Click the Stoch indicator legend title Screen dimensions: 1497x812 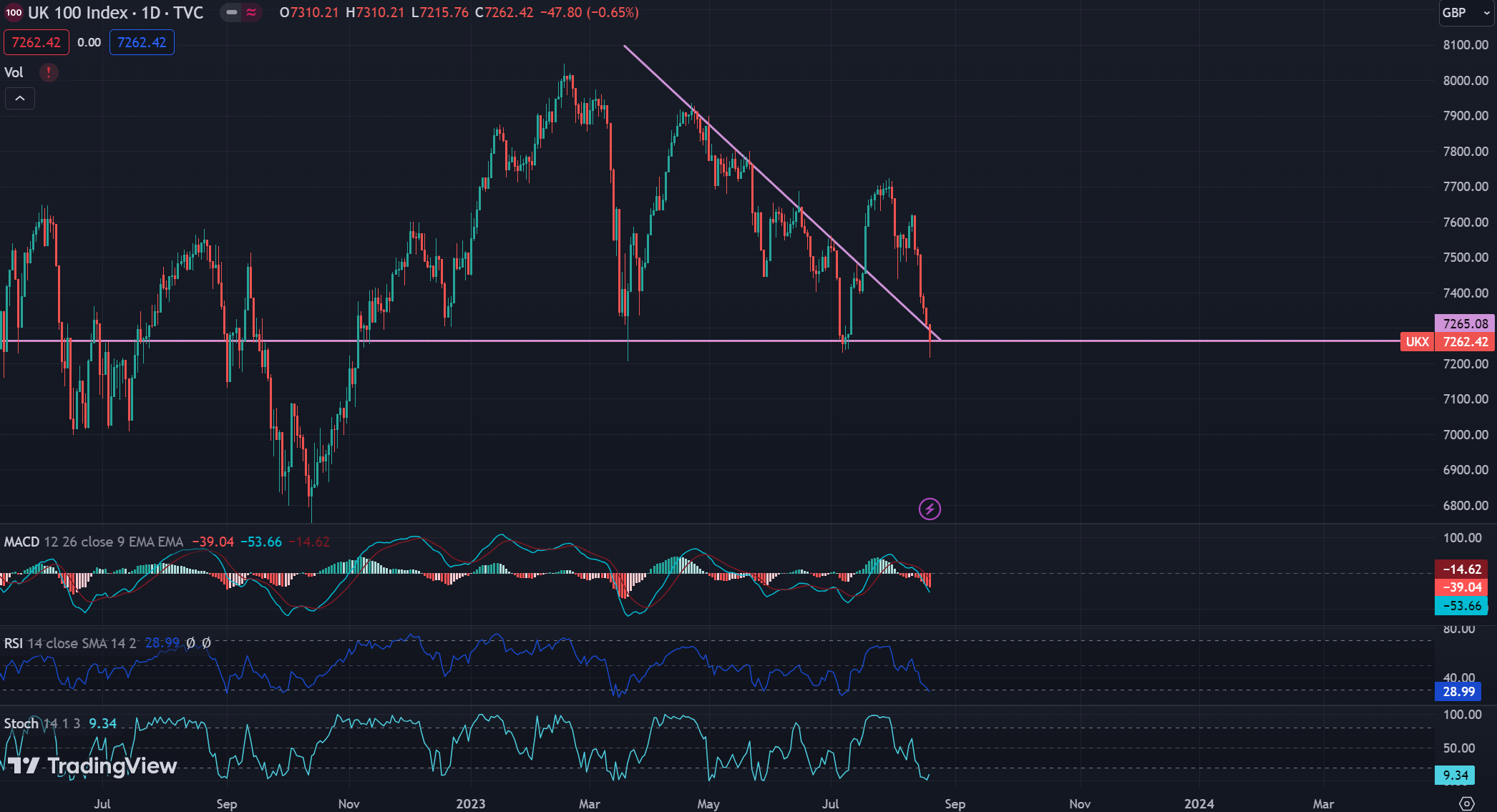tap(20, 723)
